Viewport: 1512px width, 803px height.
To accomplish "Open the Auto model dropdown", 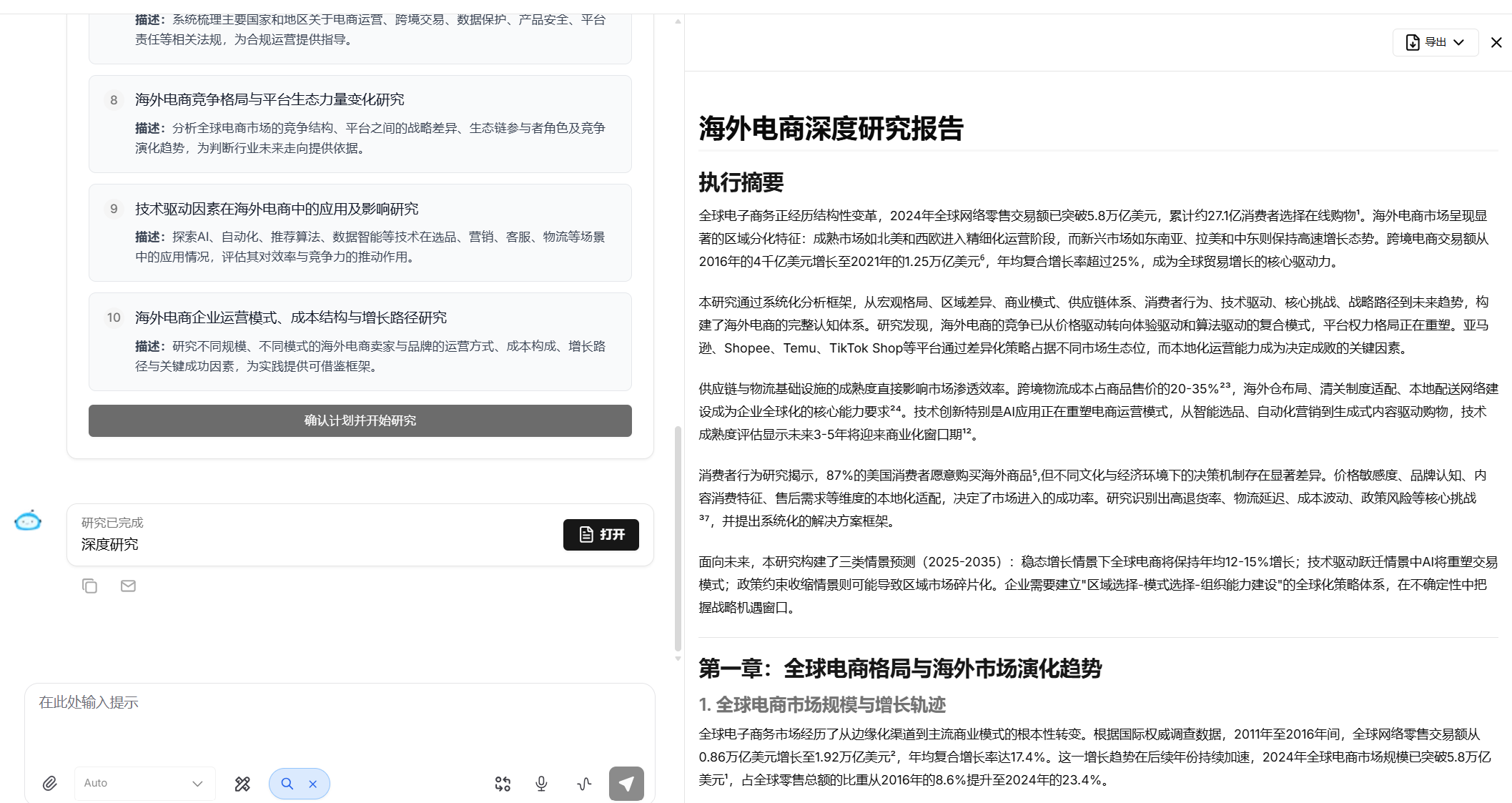I will pyautogui.click(x=144, y=784).
